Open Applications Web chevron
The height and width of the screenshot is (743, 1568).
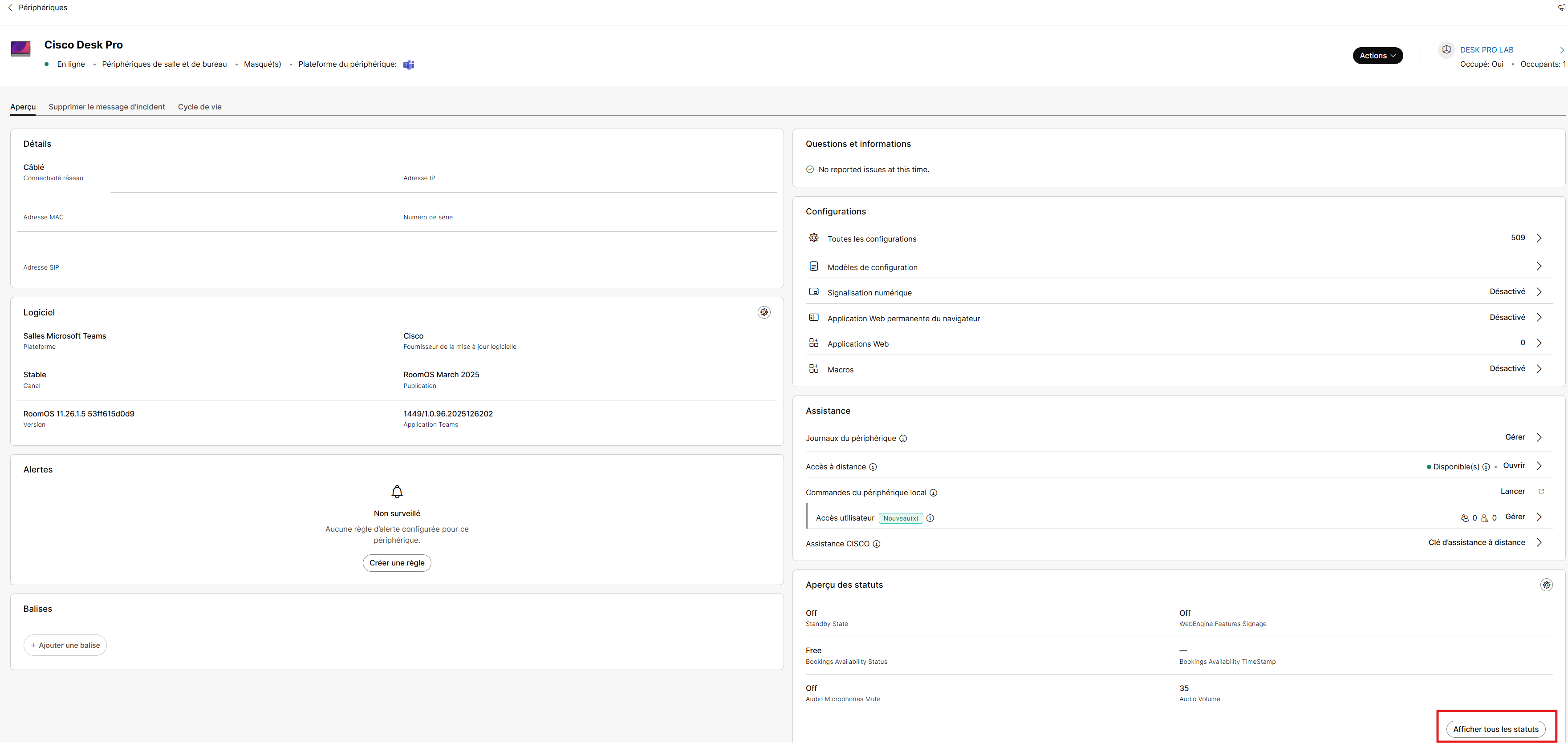tap(1539, 343)
